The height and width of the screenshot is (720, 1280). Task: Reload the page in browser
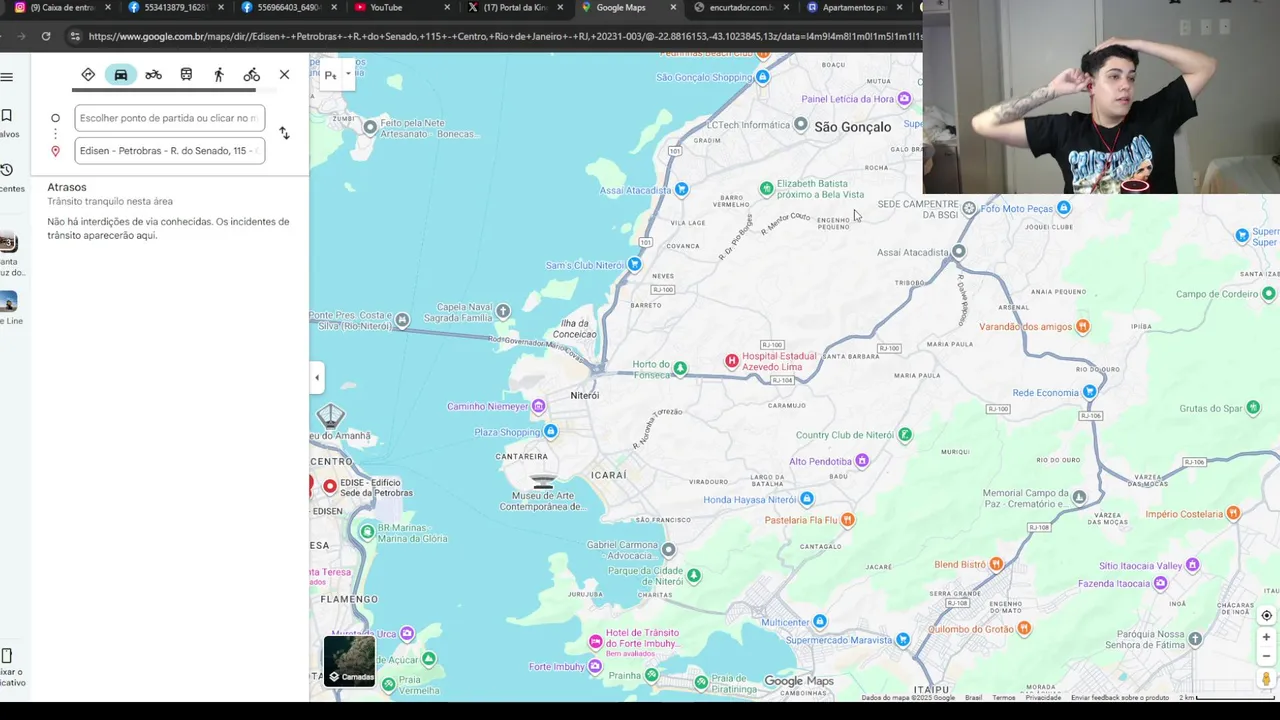46,36
